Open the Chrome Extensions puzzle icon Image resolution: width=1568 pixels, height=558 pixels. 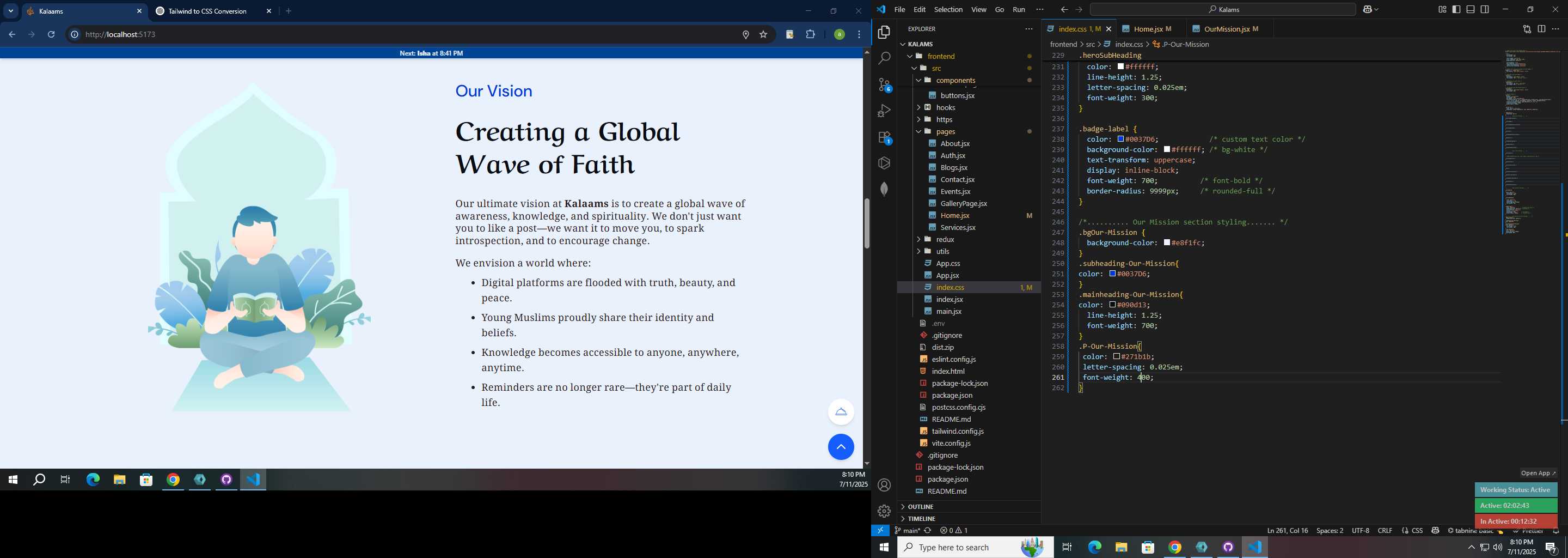[810, 35]
